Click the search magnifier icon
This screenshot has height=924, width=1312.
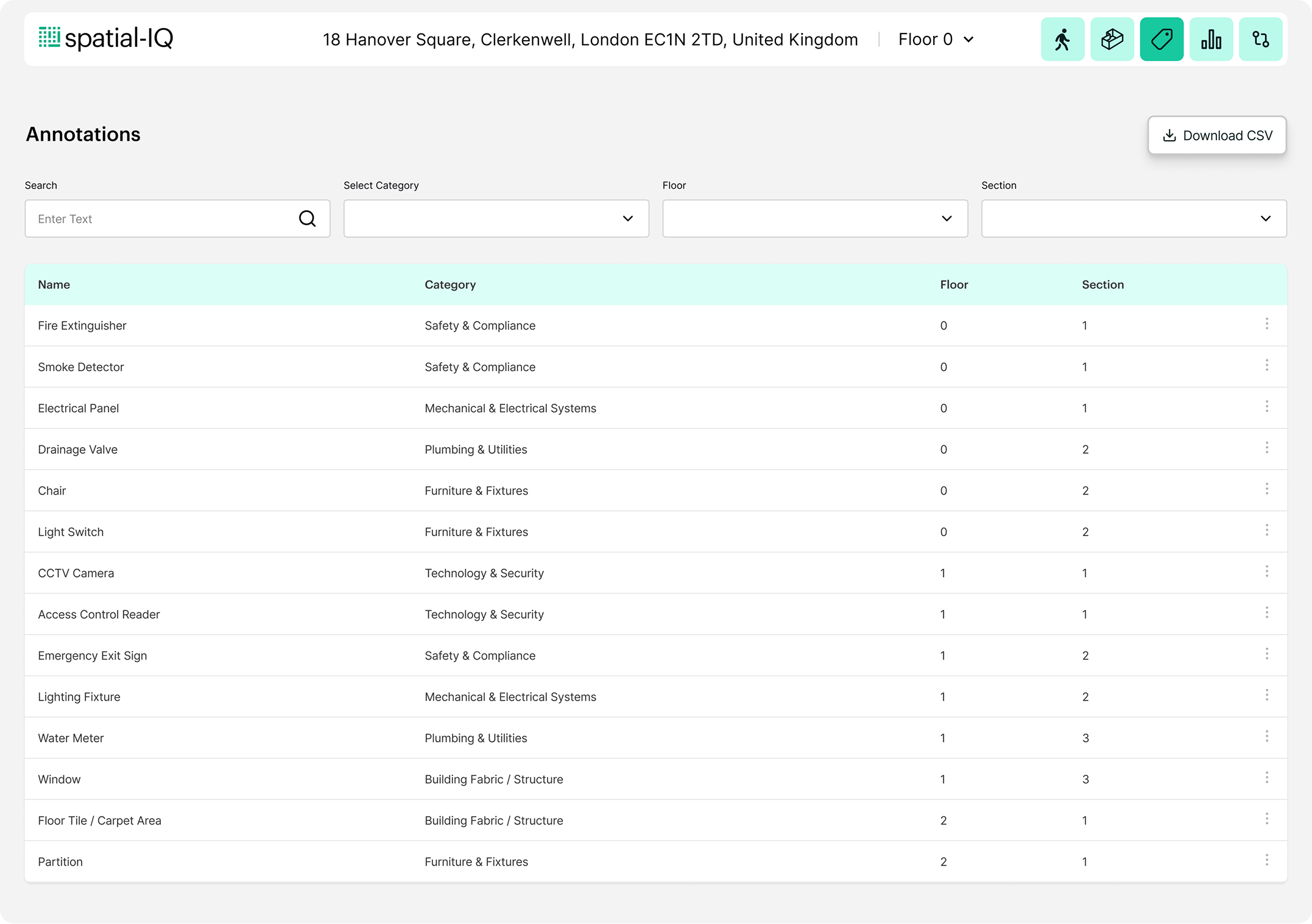[x=308, y=219]
